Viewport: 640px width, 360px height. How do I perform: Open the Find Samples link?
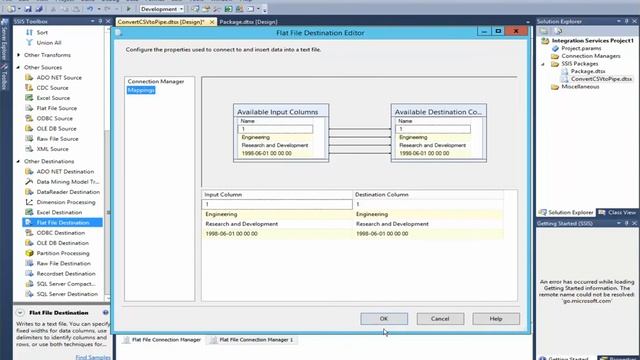[x=93, y=357]
